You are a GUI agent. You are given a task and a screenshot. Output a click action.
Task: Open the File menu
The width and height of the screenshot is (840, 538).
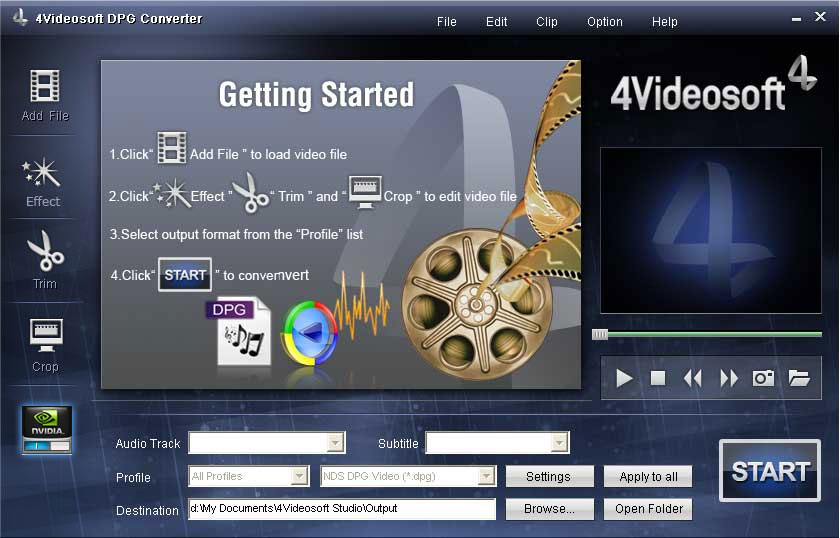coord(446,22)
